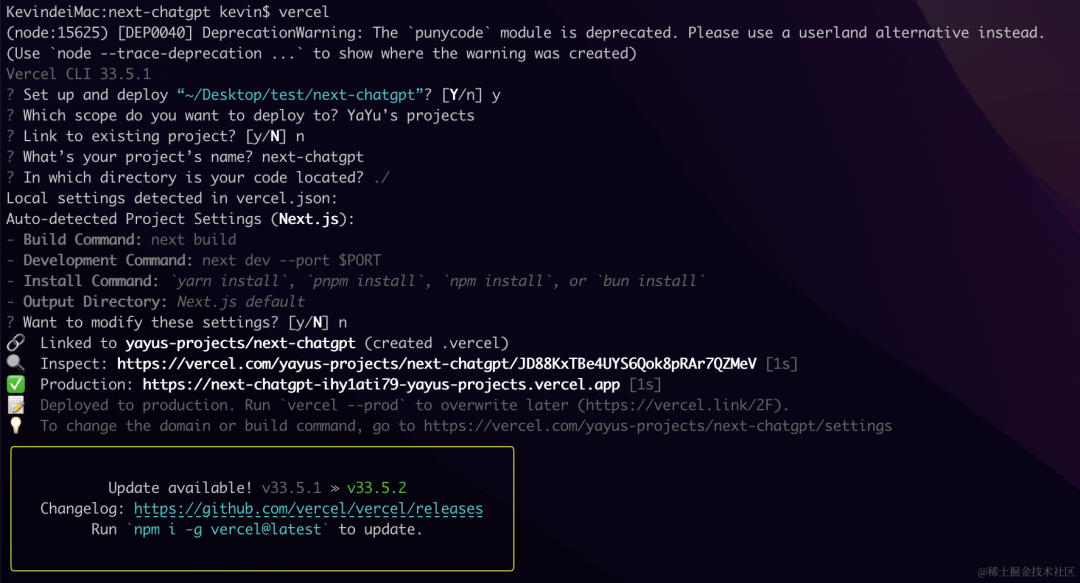Click the magnifying glass Inspect icon

(x=16, y=363)
